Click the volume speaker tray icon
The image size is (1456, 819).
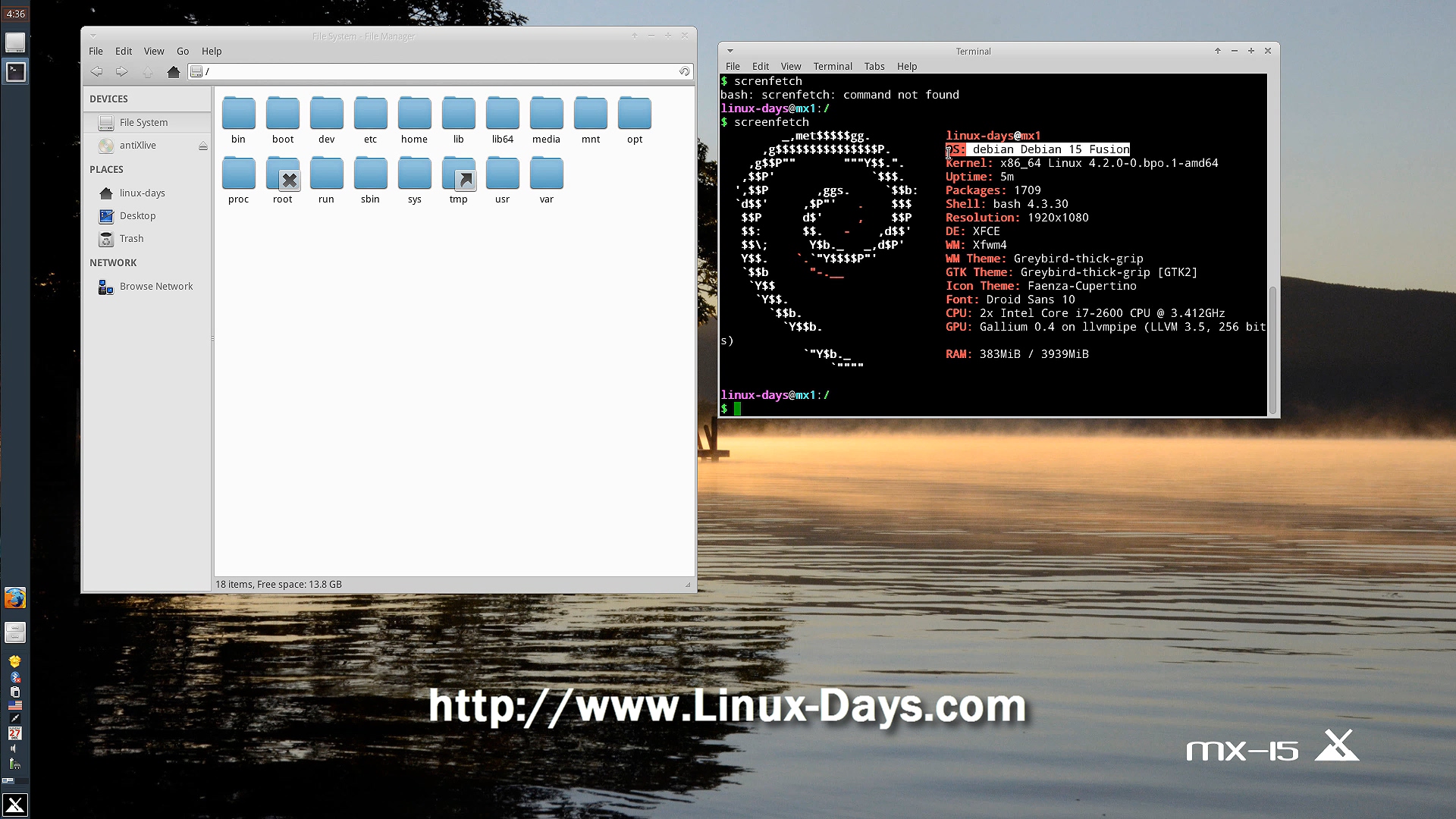pos(14,748)
